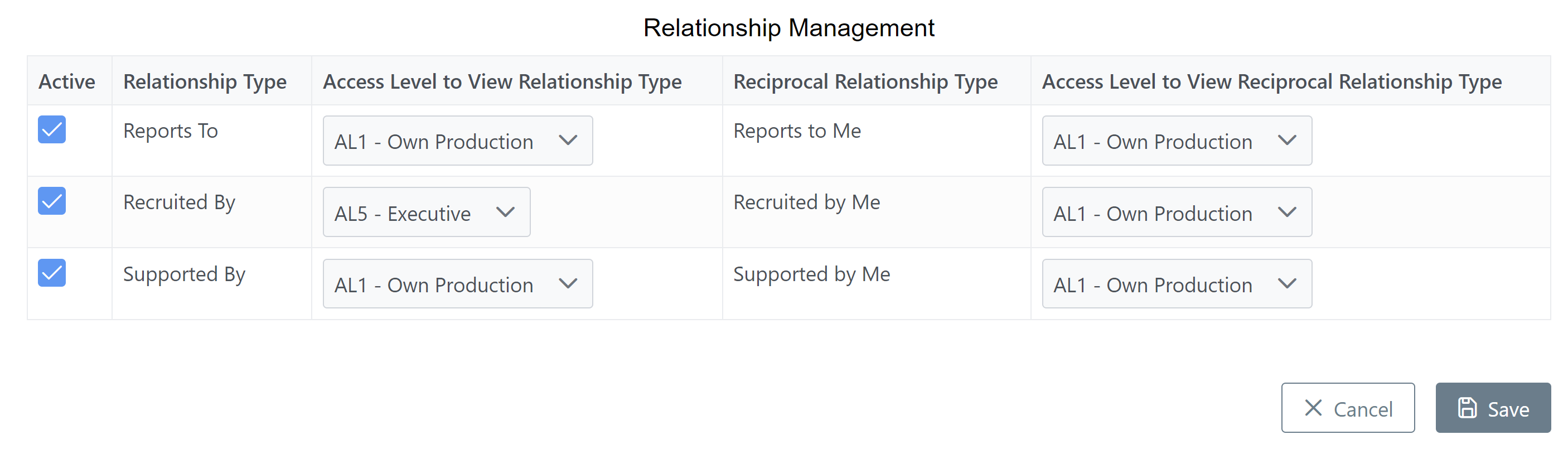
Task: Open Reports to Me reciprocal access dropdown
Action: [x=1177, y=141]
